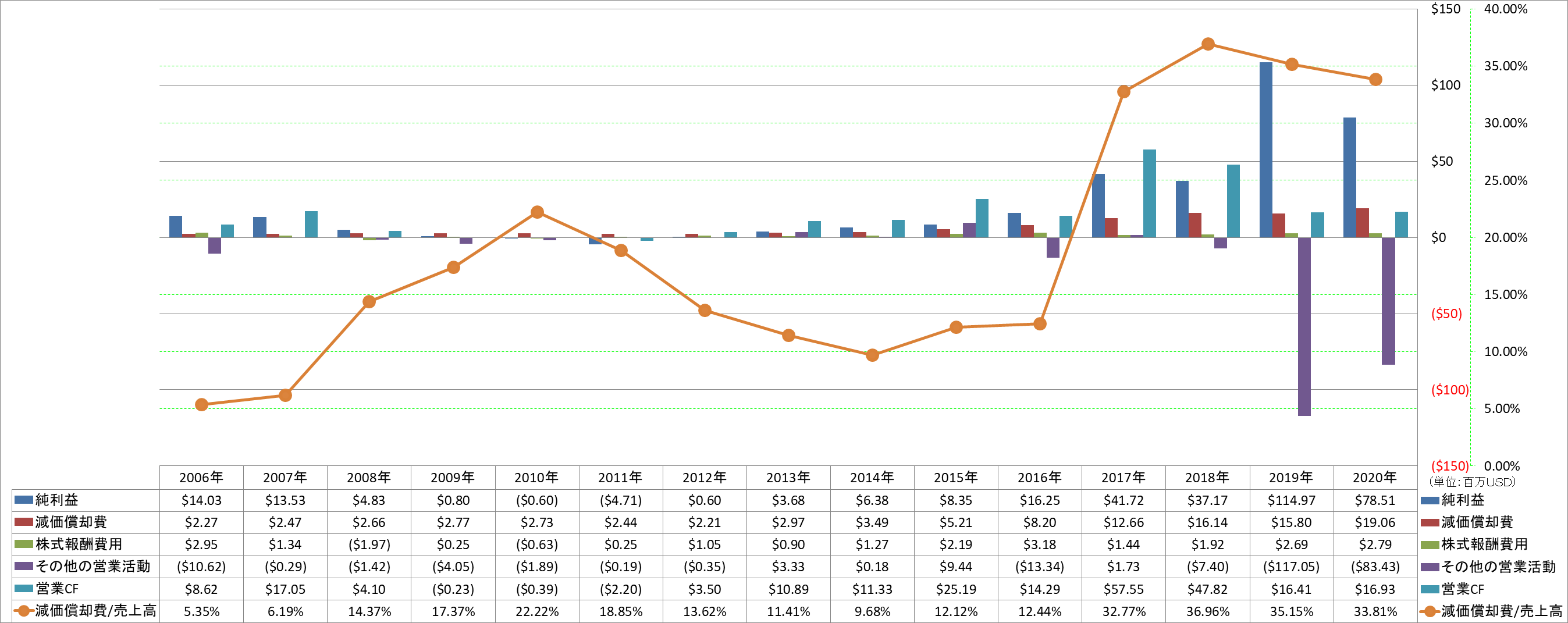The image size is (1568, 623).
Task: Click the $2.77 depreciation cell
Action: pos(453,522)
